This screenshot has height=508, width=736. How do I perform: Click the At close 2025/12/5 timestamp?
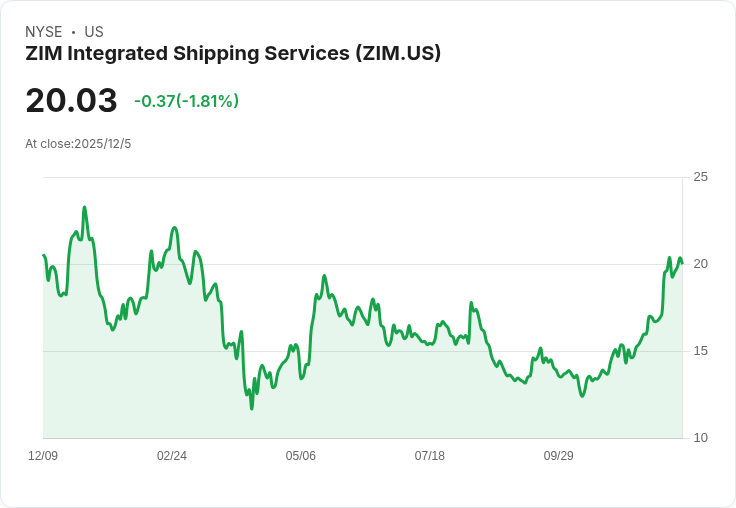[x=78, y=144]
